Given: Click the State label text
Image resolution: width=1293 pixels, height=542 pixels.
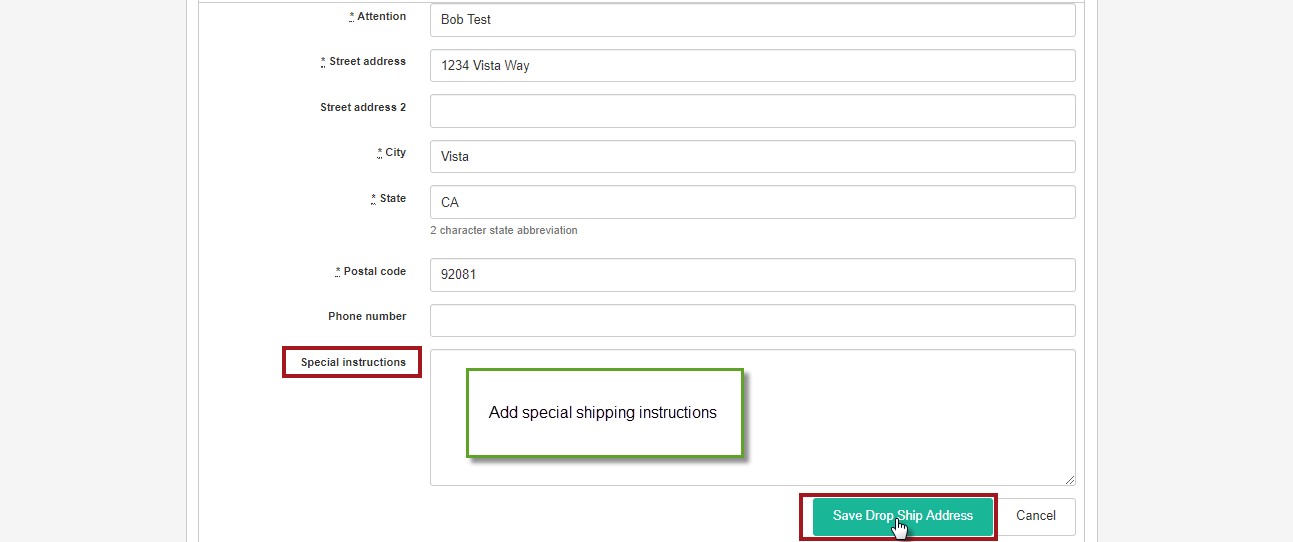Looking at the screenshot, I should [392, 199].
